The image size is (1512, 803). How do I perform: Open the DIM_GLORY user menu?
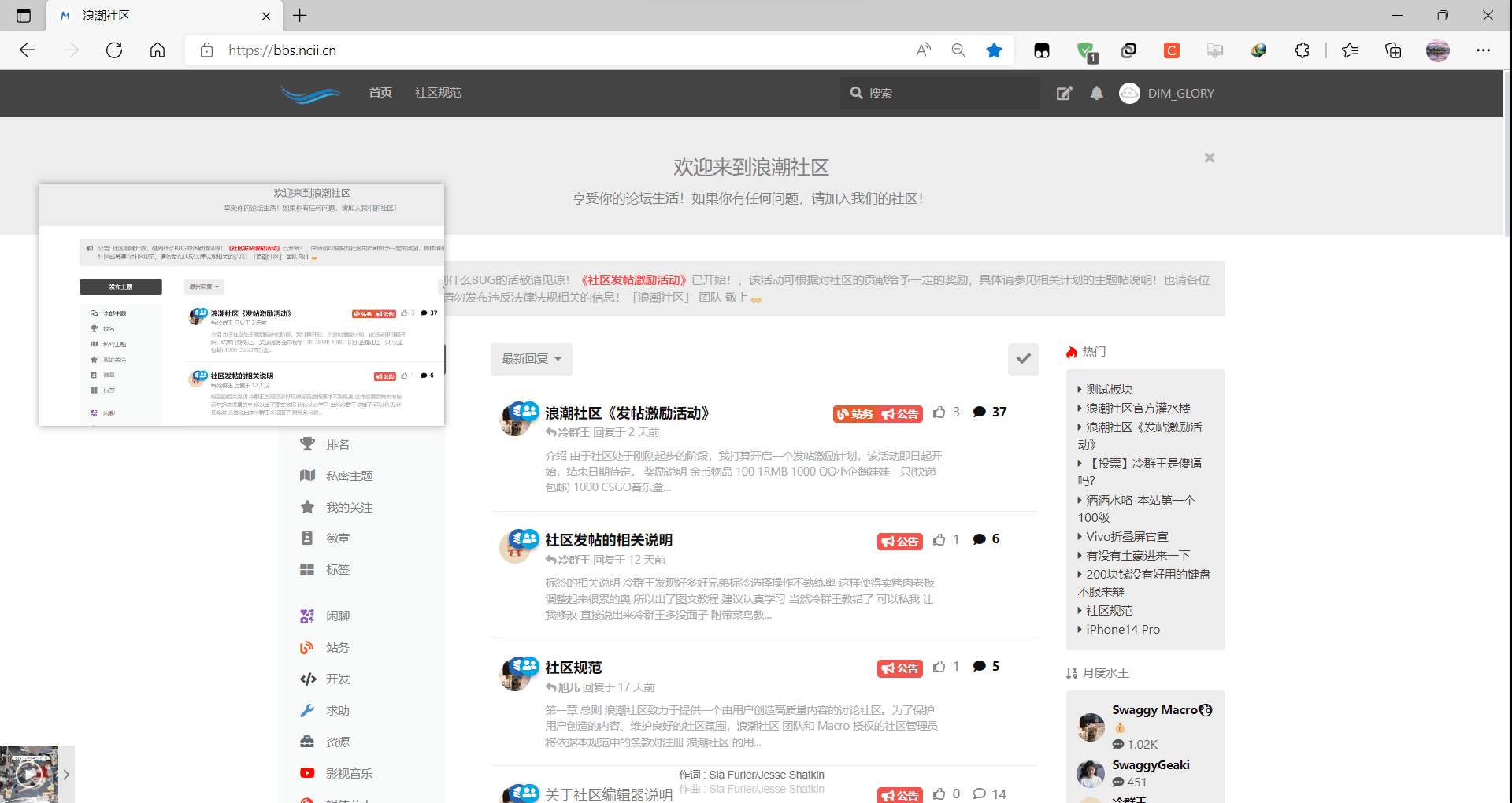pos(1167,94)
